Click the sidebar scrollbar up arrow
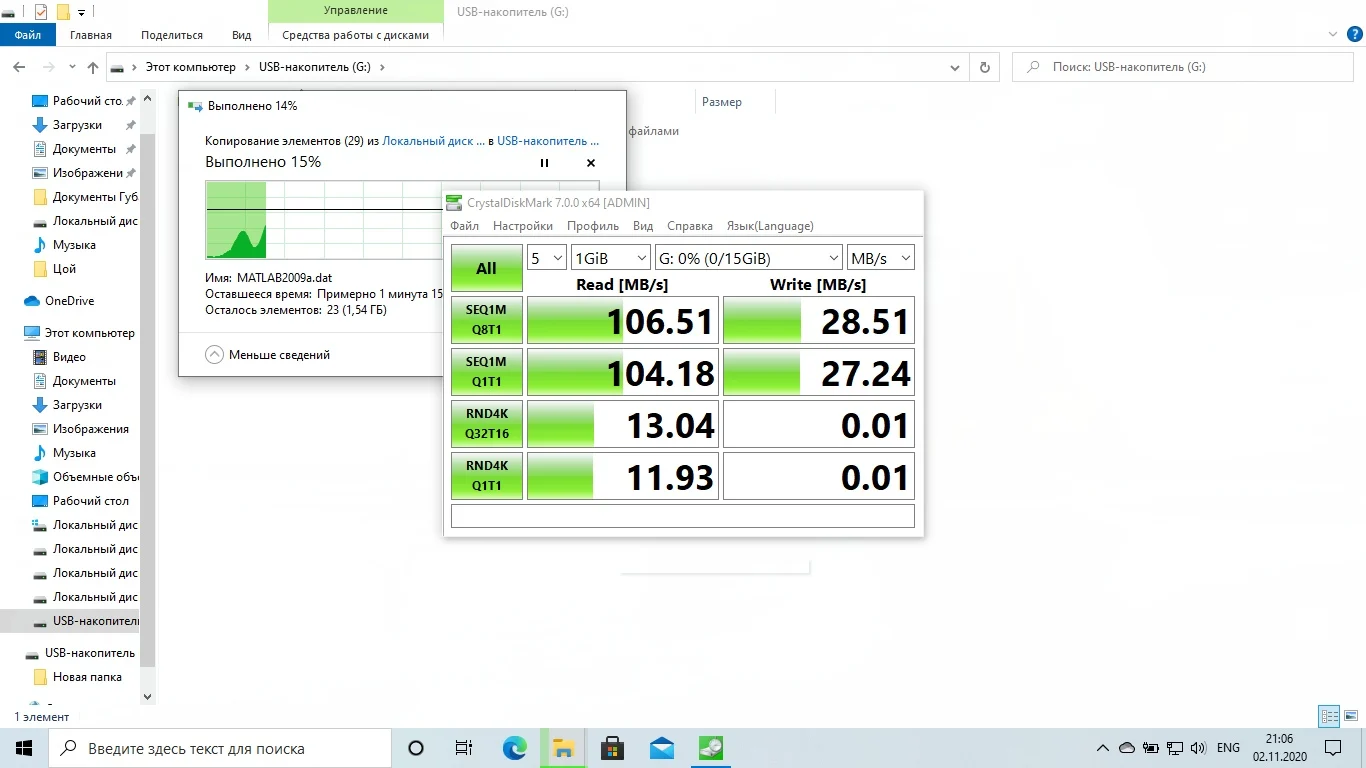 (148, 99)
